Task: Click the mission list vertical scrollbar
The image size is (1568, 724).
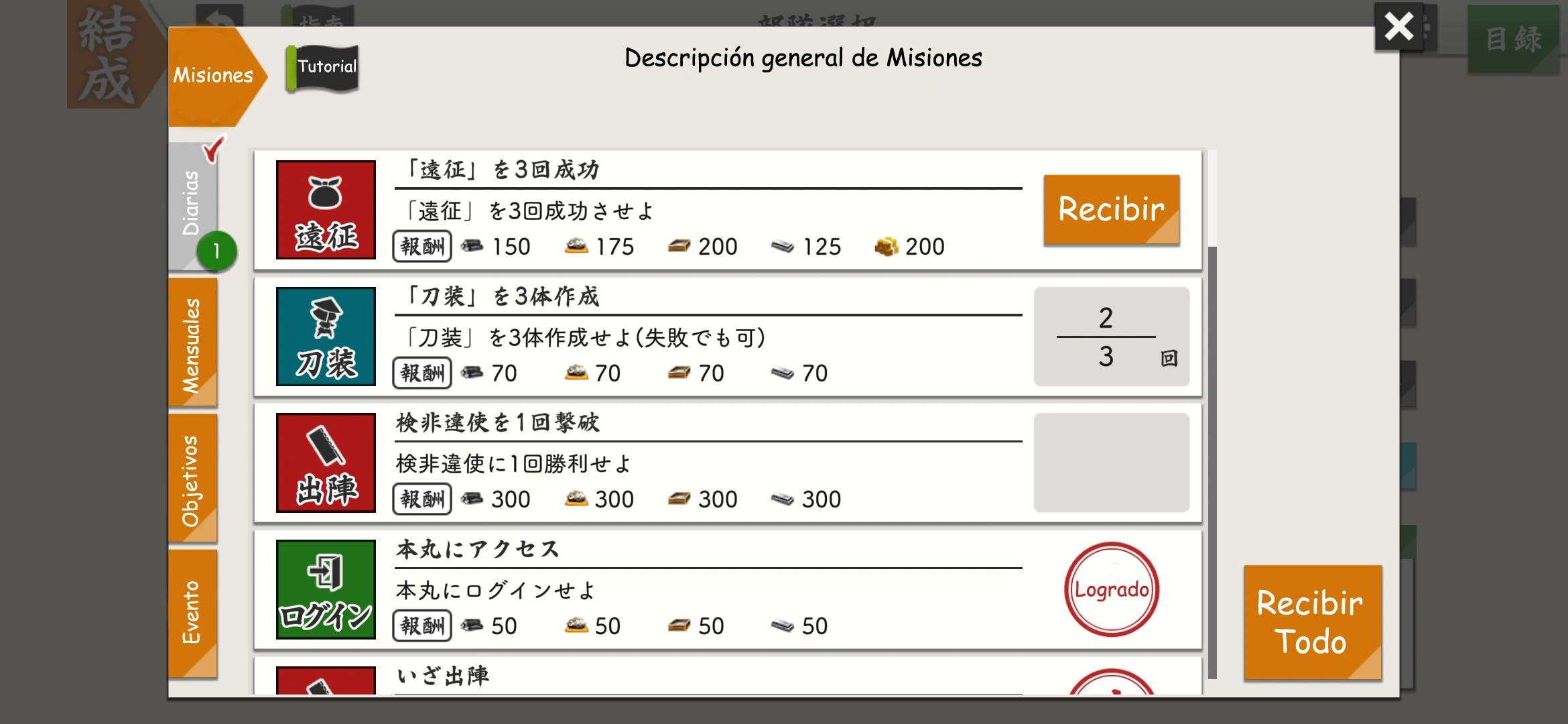Action: 1212,462
